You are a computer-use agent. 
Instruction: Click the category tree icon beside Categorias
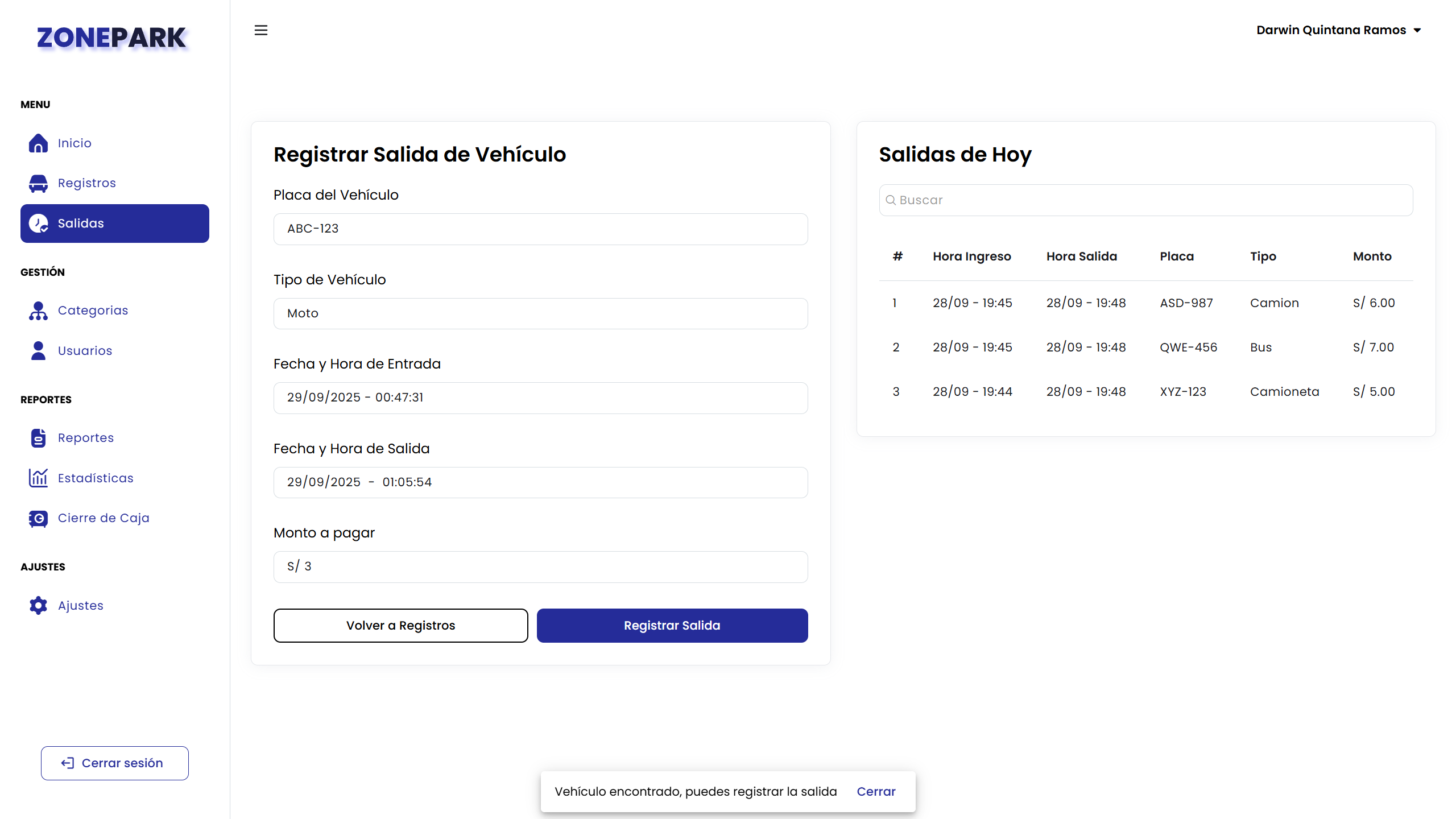(38, 311)
